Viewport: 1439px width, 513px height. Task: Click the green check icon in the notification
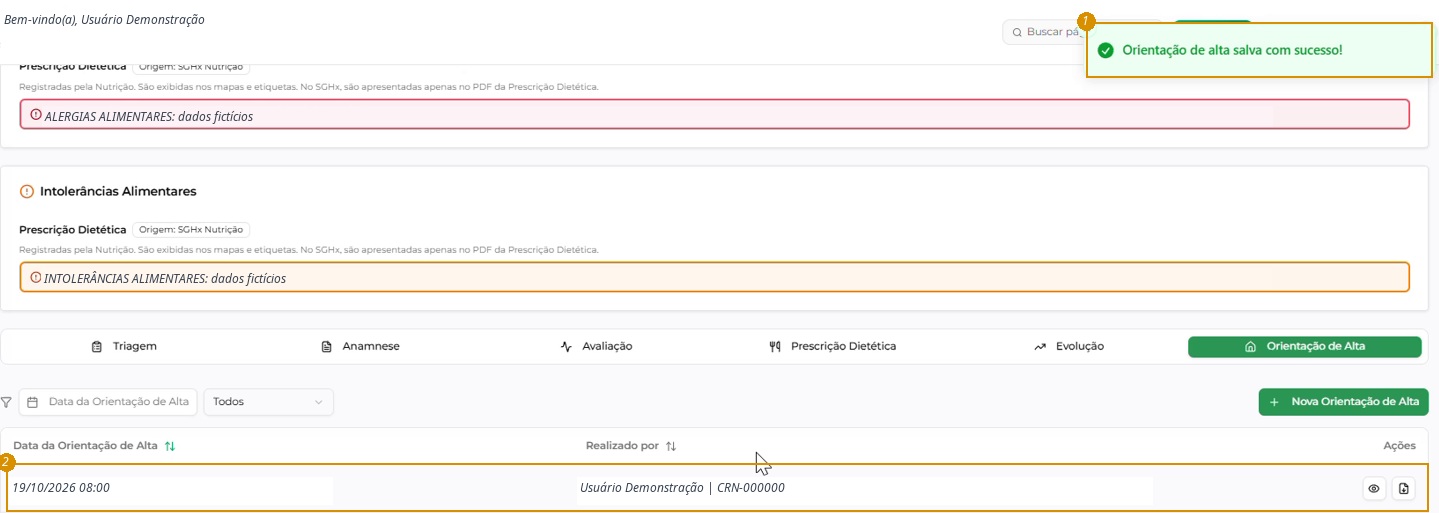click(1106, 50)
